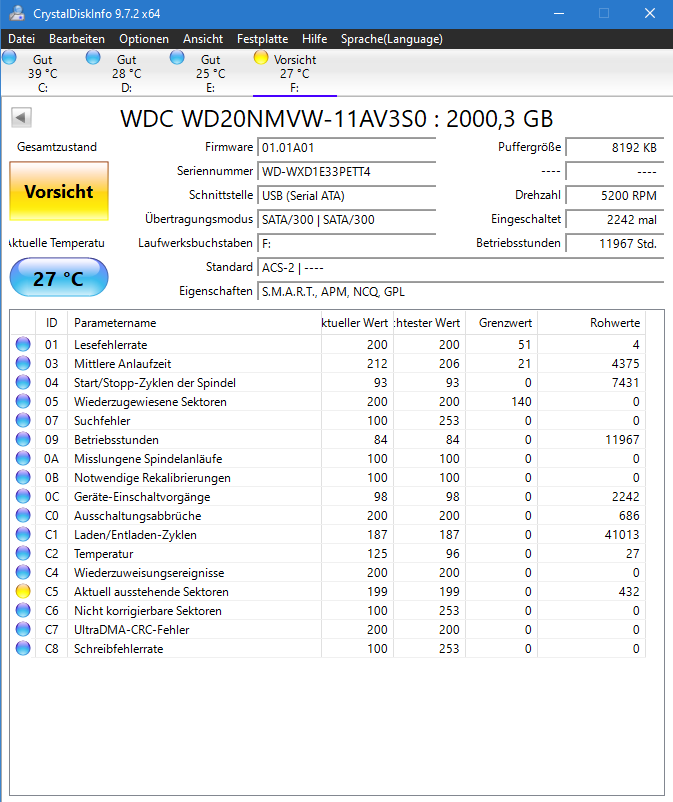Click the Grenzwert column header

502,323
